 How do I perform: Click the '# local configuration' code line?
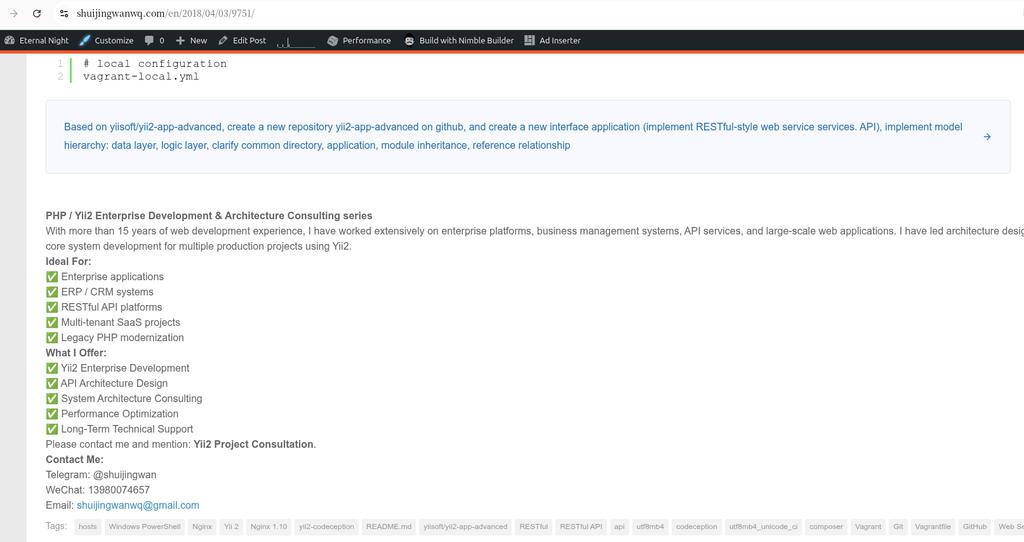pyautogui.click(x=155, y=63)
